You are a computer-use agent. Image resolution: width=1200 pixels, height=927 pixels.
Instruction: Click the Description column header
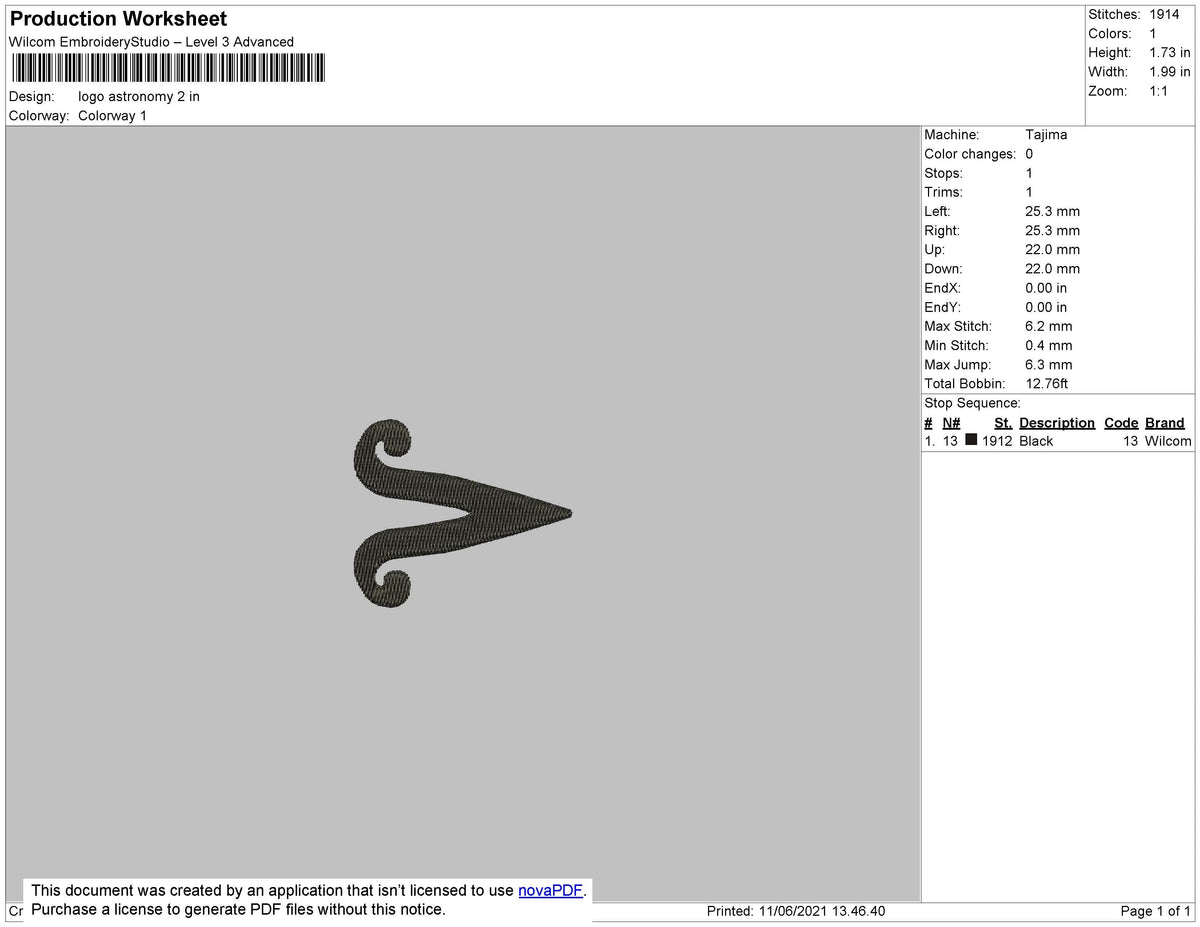pyautogui.click(x=1056, y=422)
